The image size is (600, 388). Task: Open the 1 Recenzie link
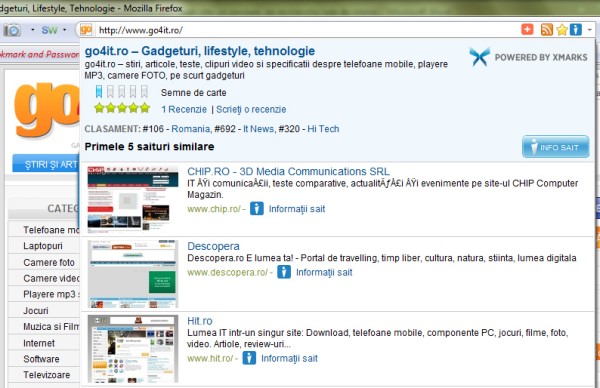coord(184,109)
